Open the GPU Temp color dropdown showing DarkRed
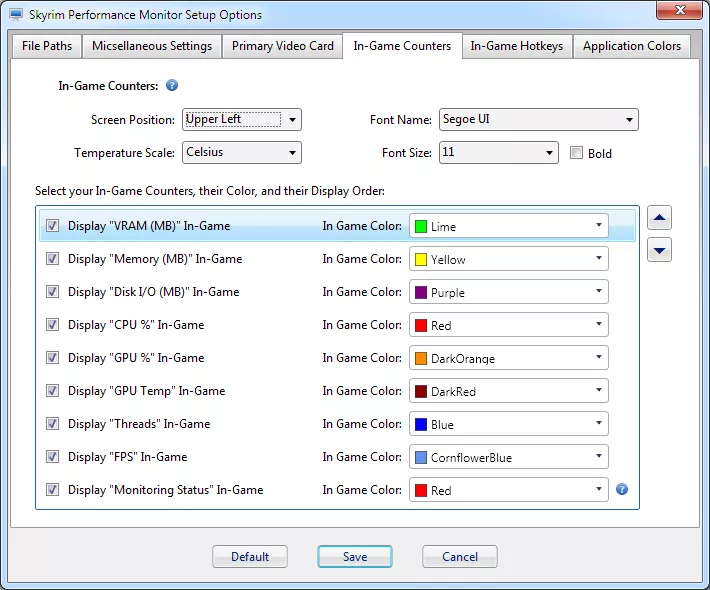 tap(509, 391)
